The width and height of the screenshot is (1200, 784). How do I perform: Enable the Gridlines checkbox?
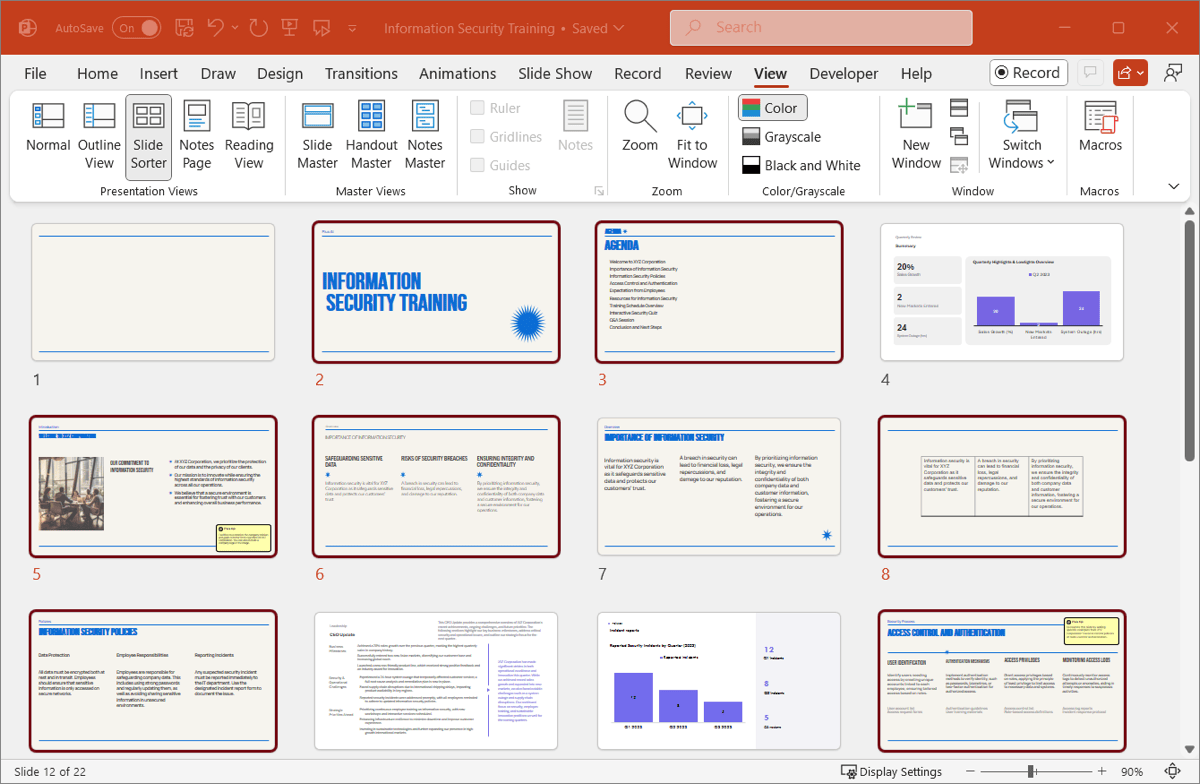coord(478,137)
